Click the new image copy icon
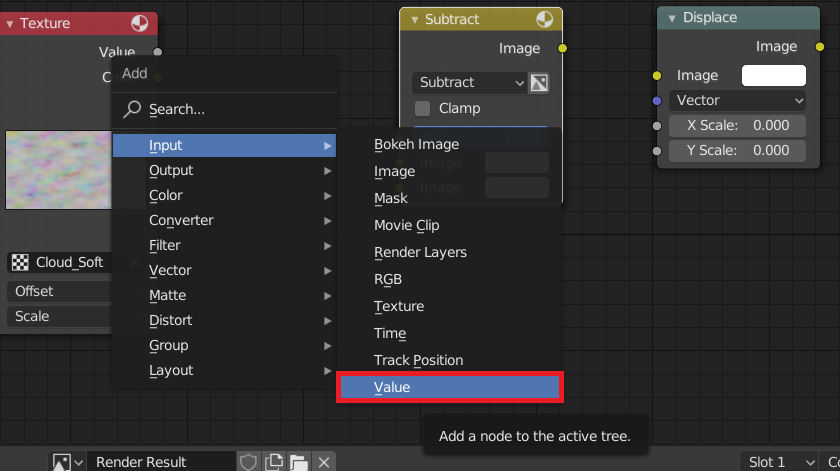840x471 pixels. point(274,462)
